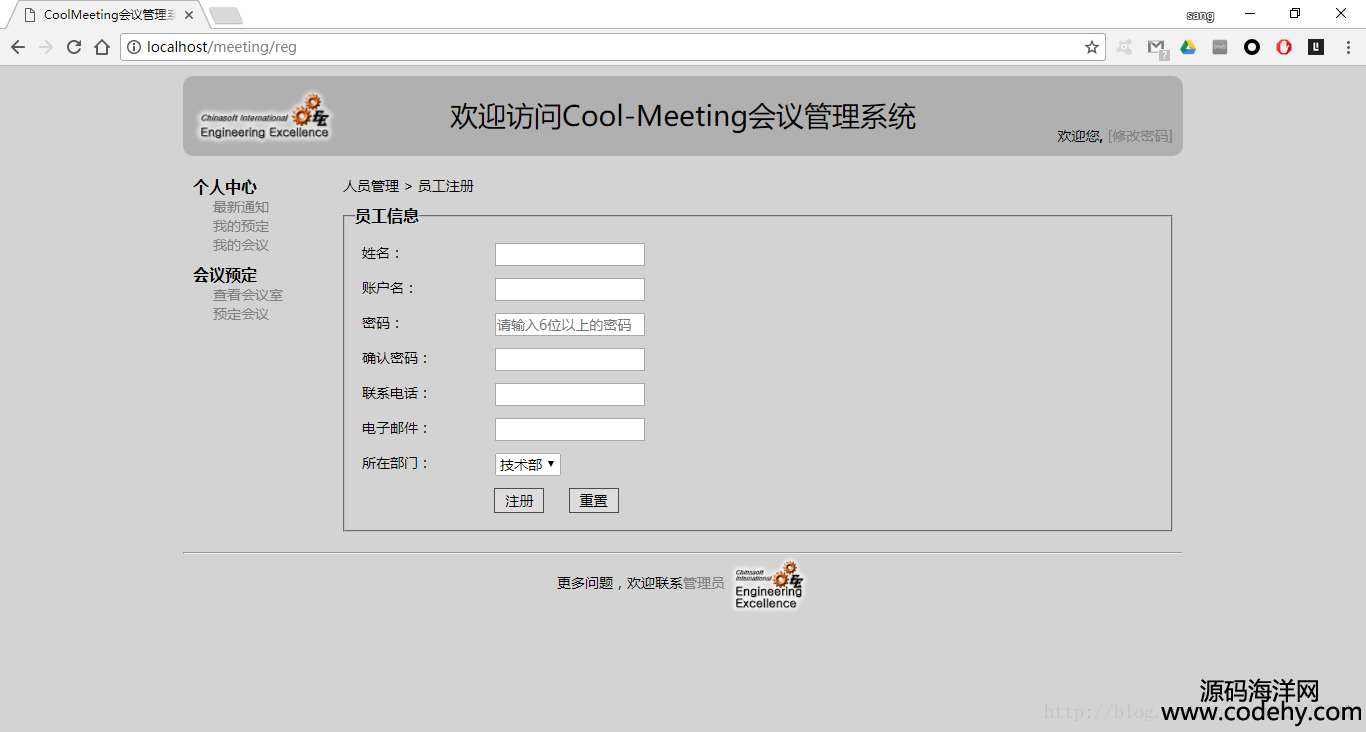1366x732 pixels.
Task: Focus the 姓名 name input field
Action: point(569,255)
